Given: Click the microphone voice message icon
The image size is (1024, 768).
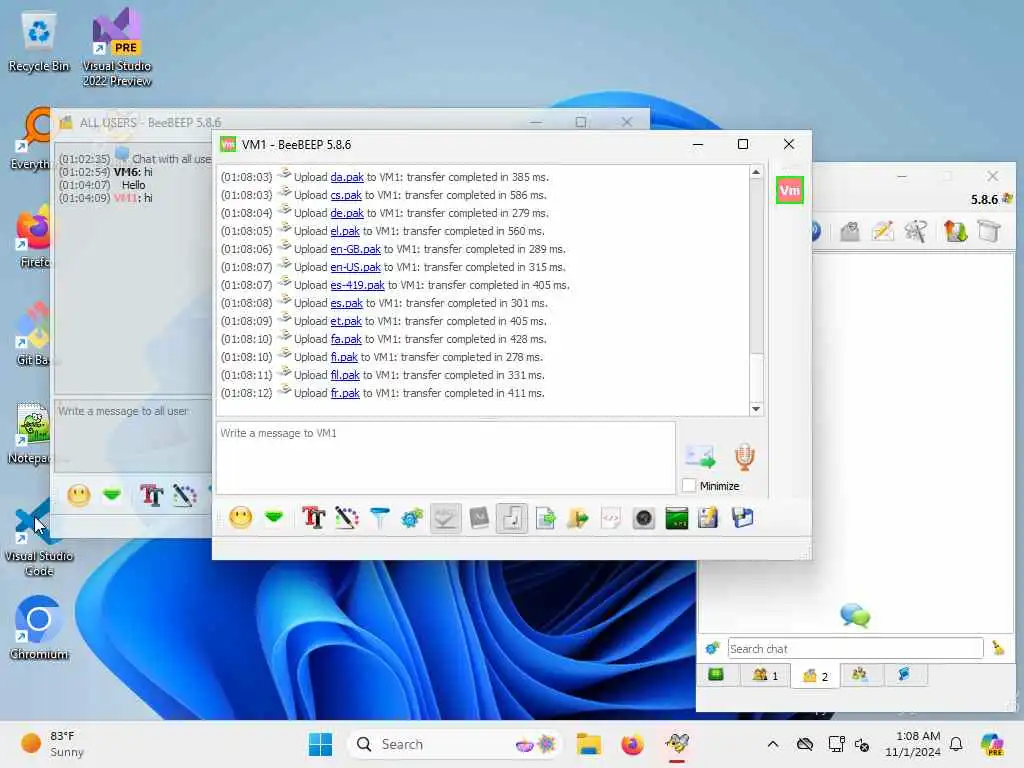Looking at the screenshot, I should [x=744, y=456].
